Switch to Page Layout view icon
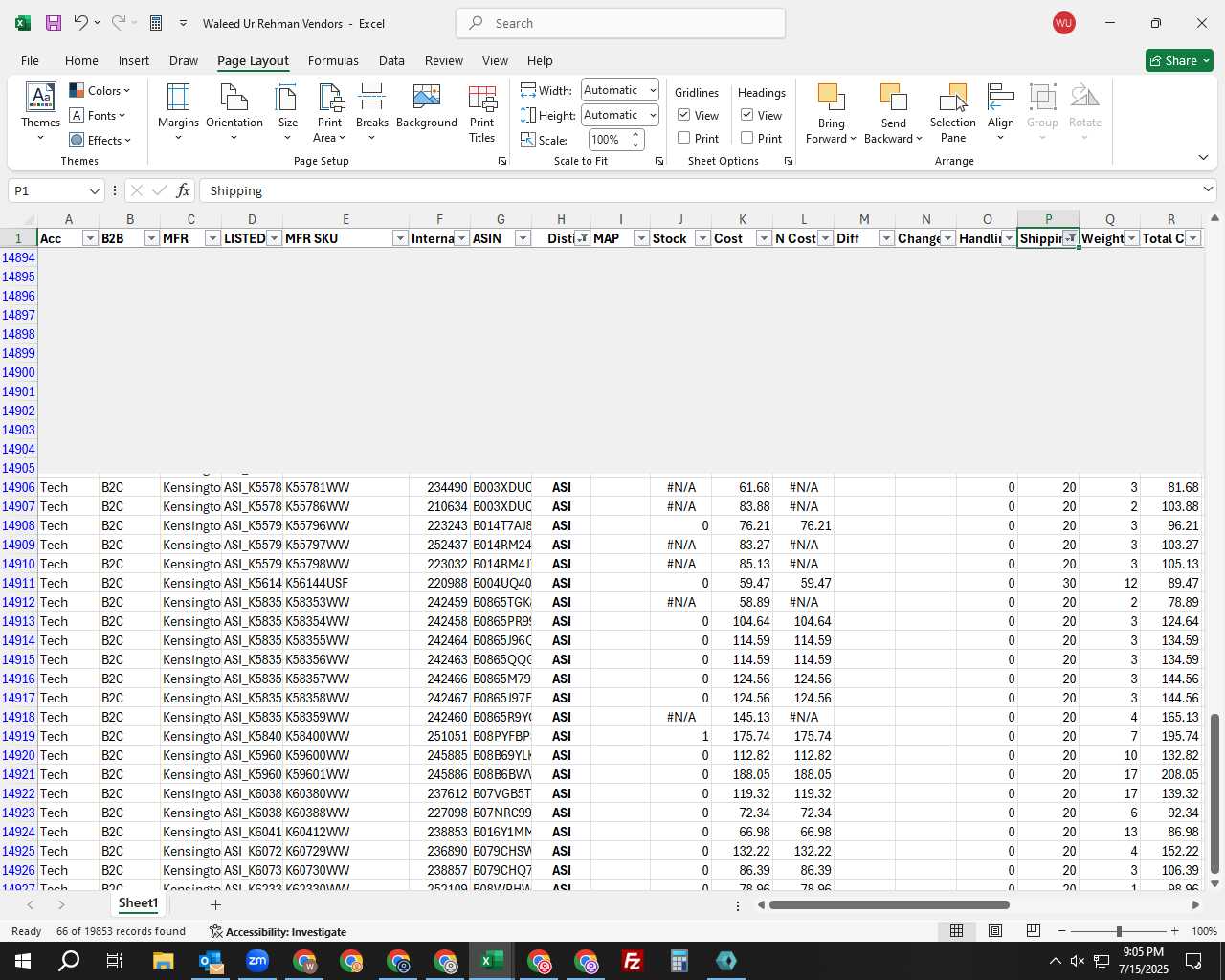The width and height of the screenshot is (1225, 980). click(x=995, y=931)
